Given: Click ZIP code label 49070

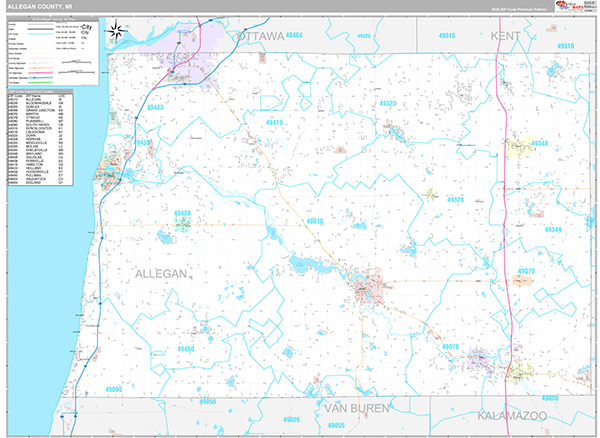Looking at the screenshot, I should pyautogui.click(x=526, y=271).
